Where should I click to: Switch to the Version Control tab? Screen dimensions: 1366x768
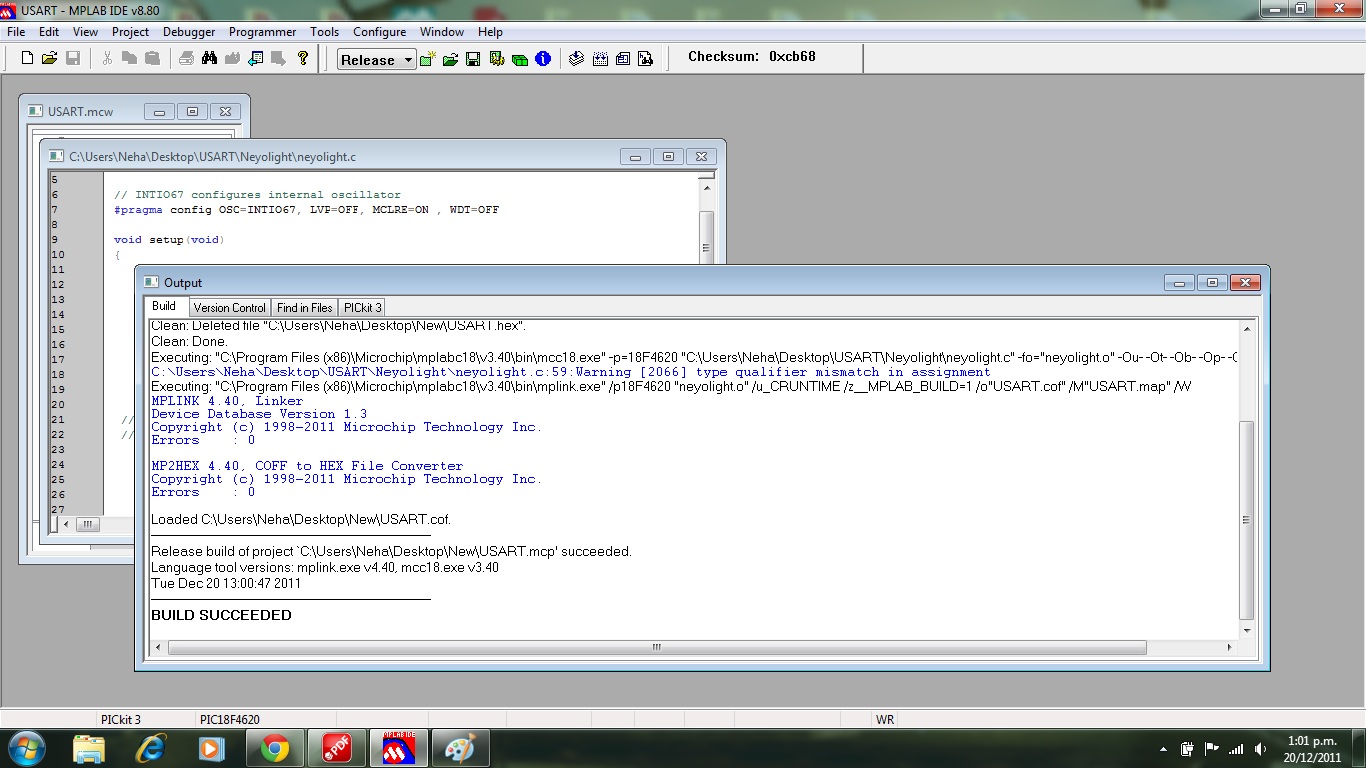point(229,307)
